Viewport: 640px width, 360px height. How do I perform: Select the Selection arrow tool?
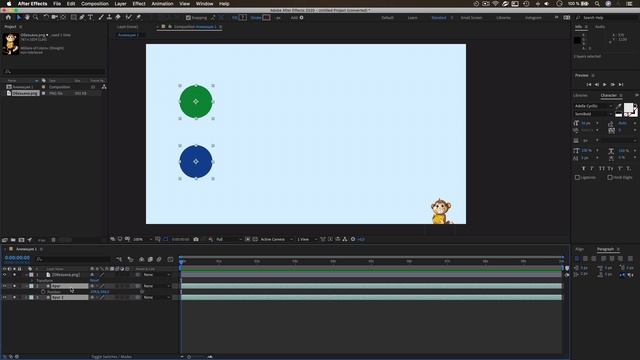click(x=19, y=18)
